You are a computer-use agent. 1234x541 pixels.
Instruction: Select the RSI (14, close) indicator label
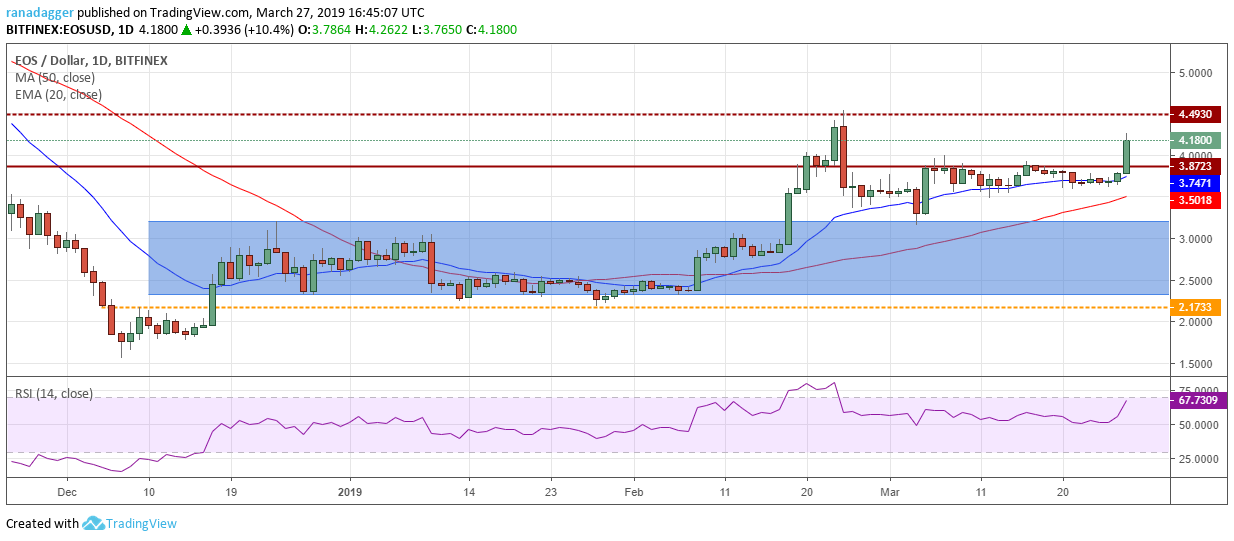point(54,394)
